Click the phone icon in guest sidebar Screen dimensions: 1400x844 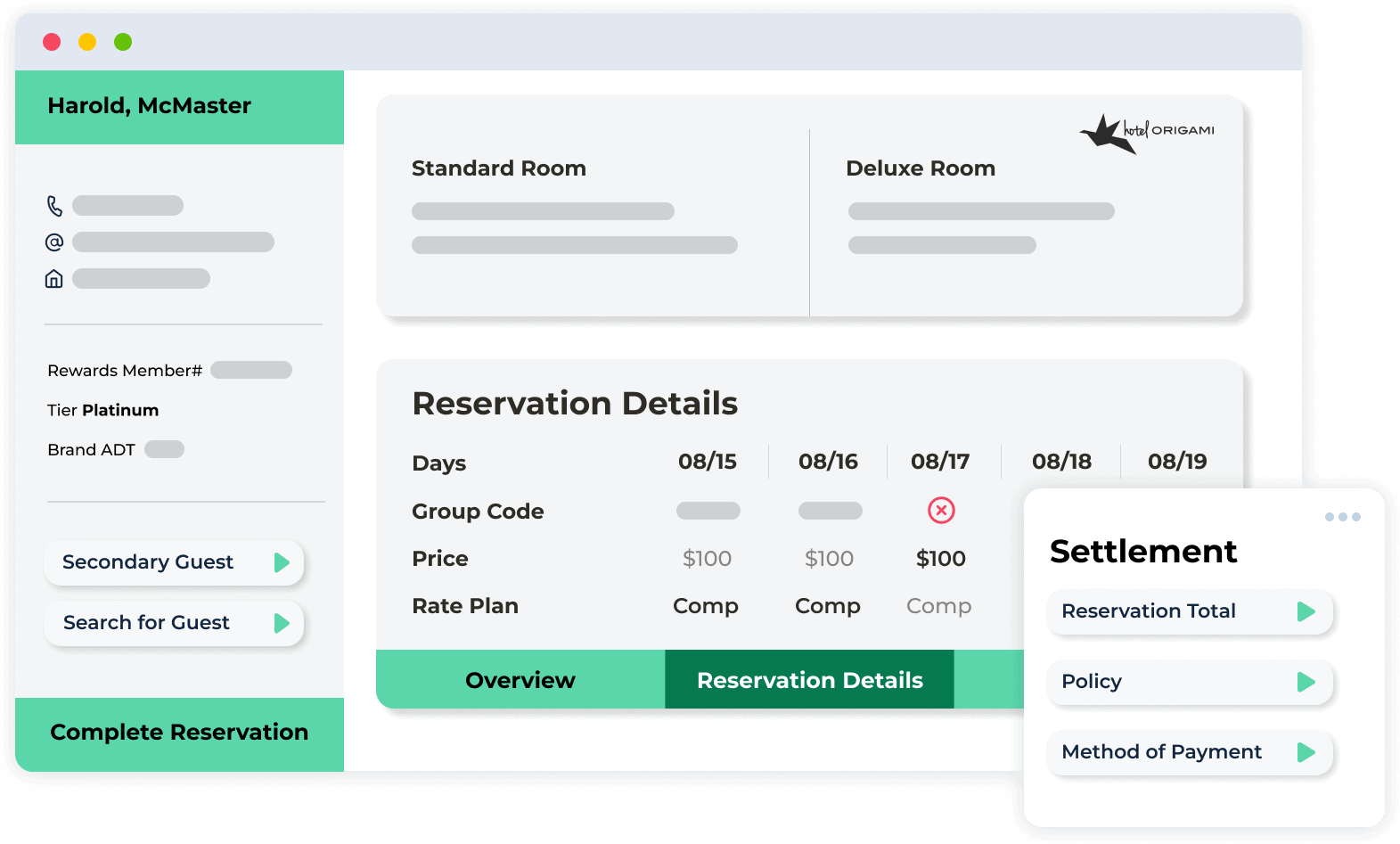[54, 206]
